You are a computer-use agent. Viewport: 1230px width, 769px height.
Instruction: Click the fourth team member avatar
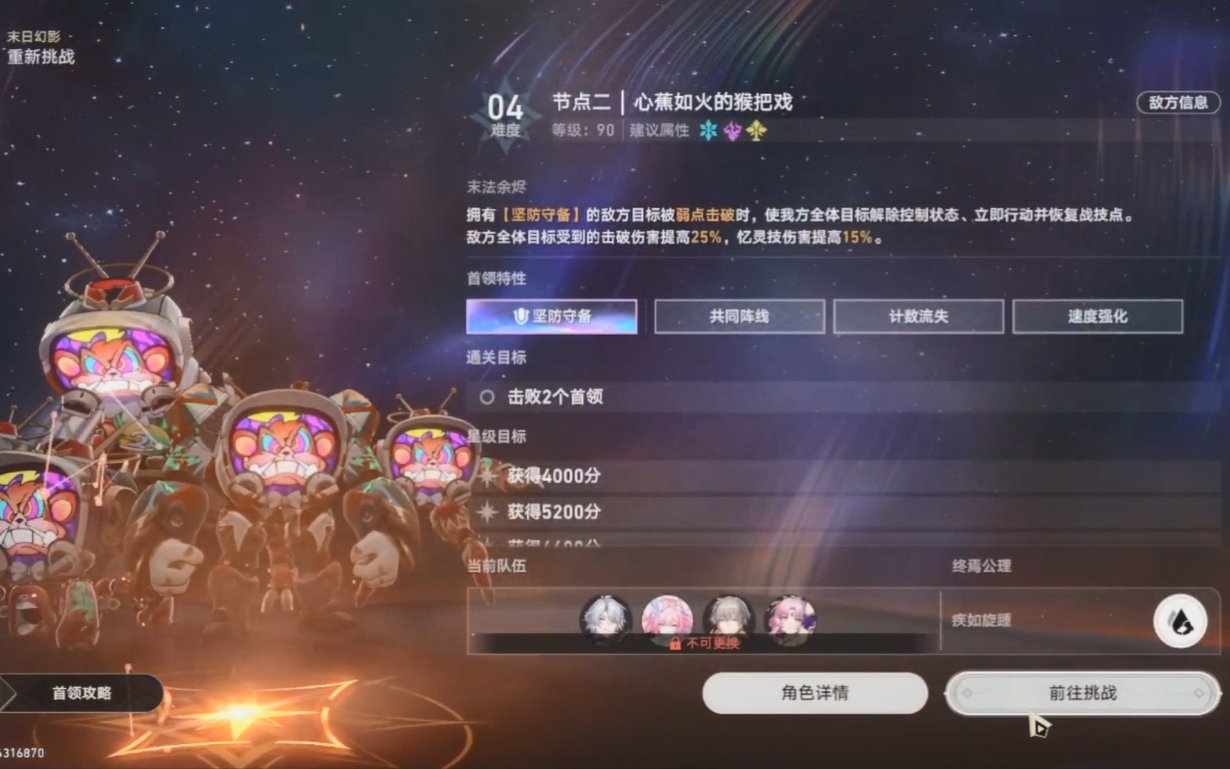(x=790, y=620)
